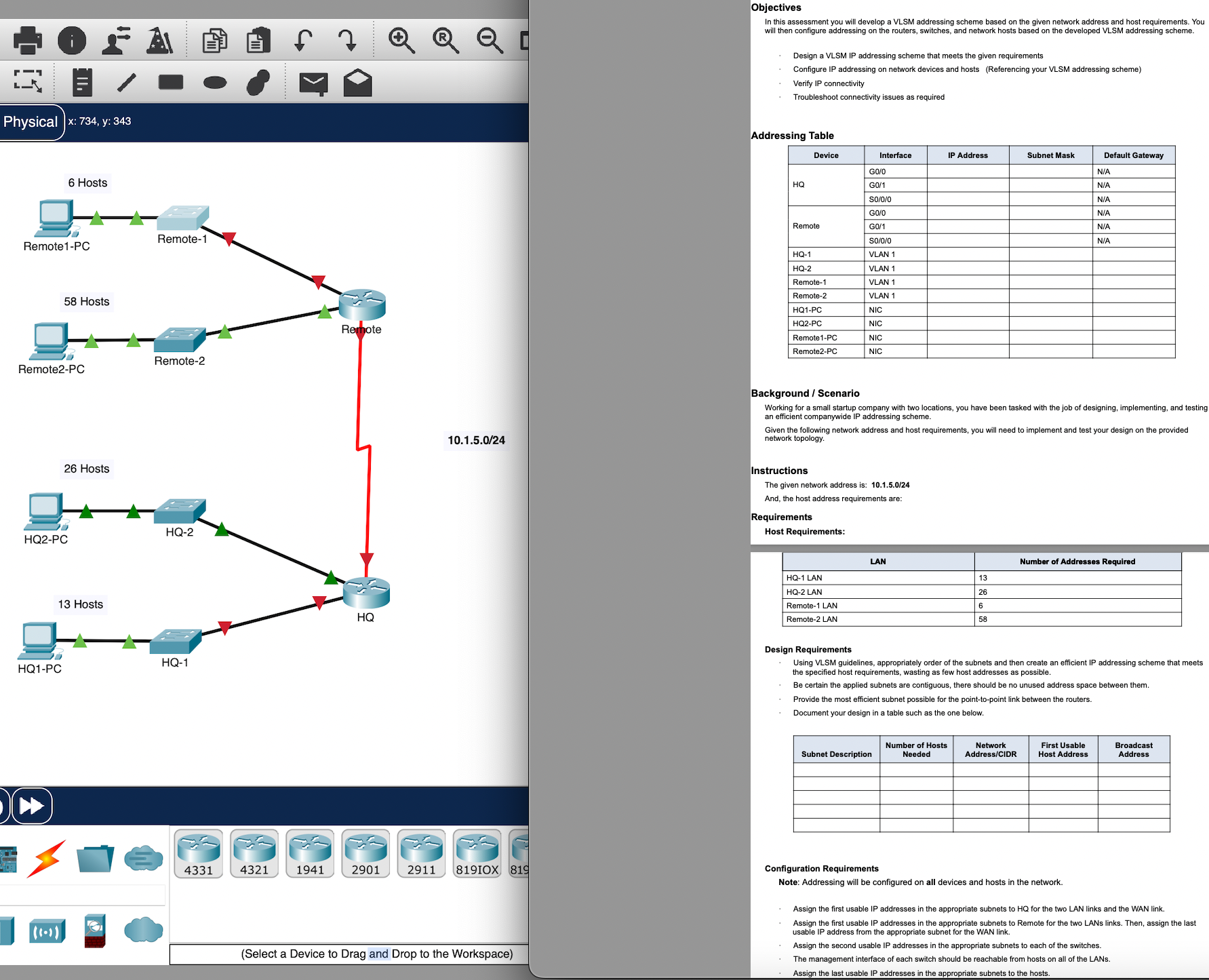The width and height of the screenshot is (1209, 980).
Task: Select the HQ router in the topology
Action: (x=366, y=593)
